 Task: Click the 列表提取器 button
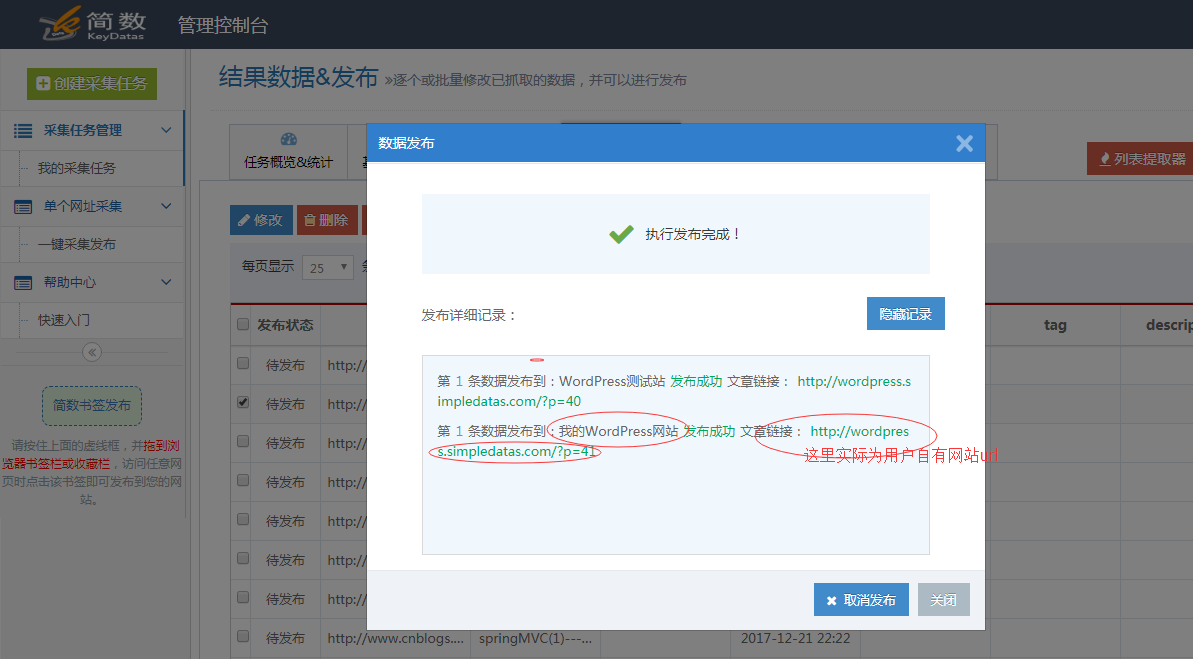[x=1141, y=159]
